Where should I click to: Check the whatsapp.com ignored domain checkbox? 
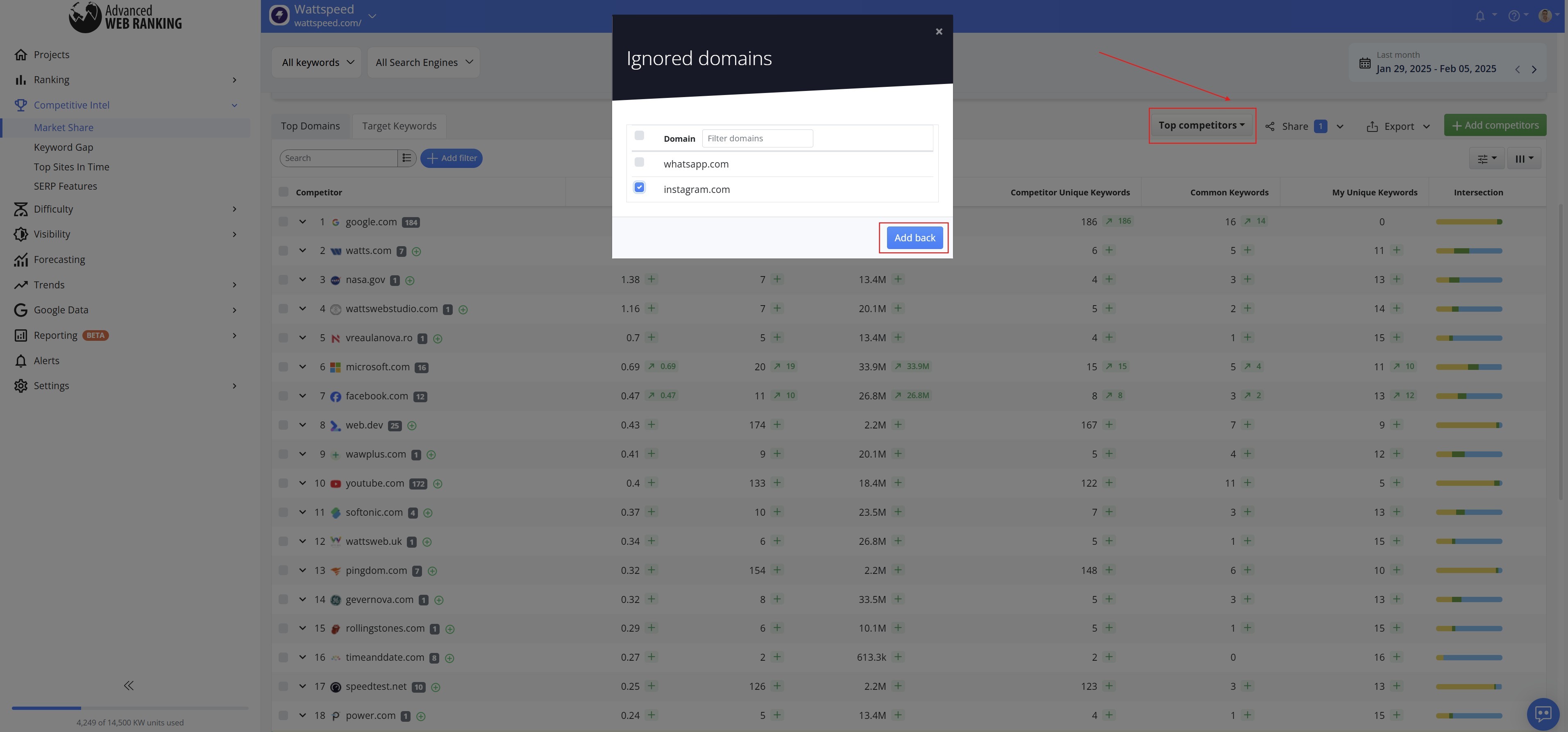click(x=639, y=163)
